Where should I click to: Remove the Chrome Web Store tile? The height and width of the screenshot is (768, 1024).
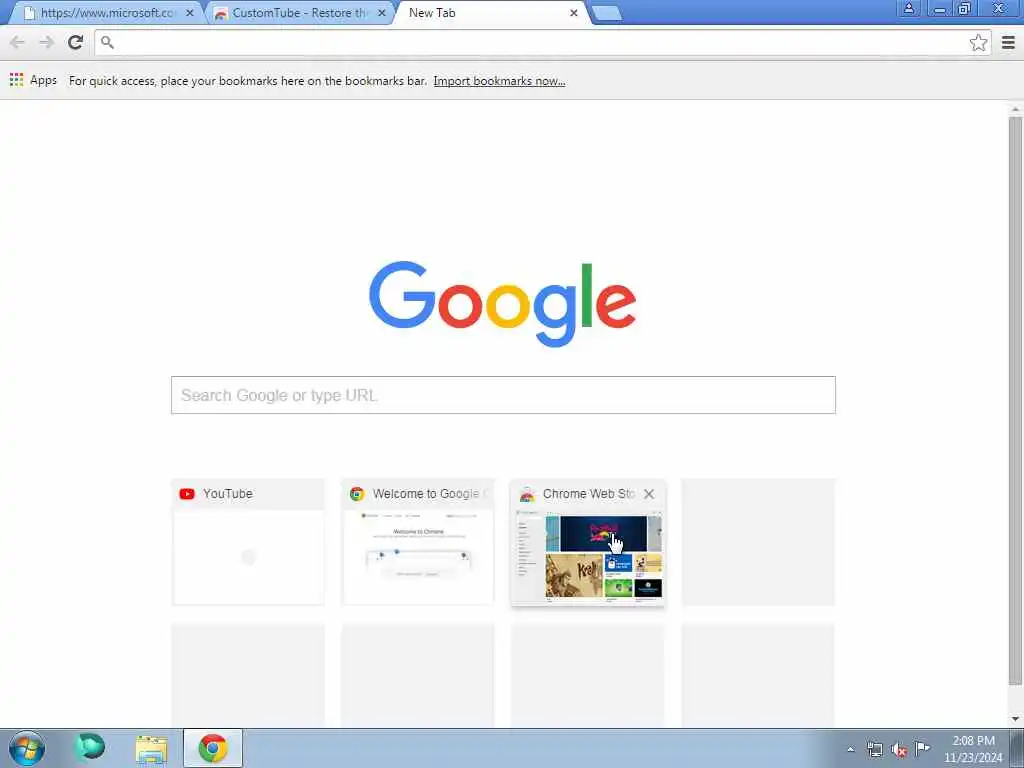[x=648, y=494]
